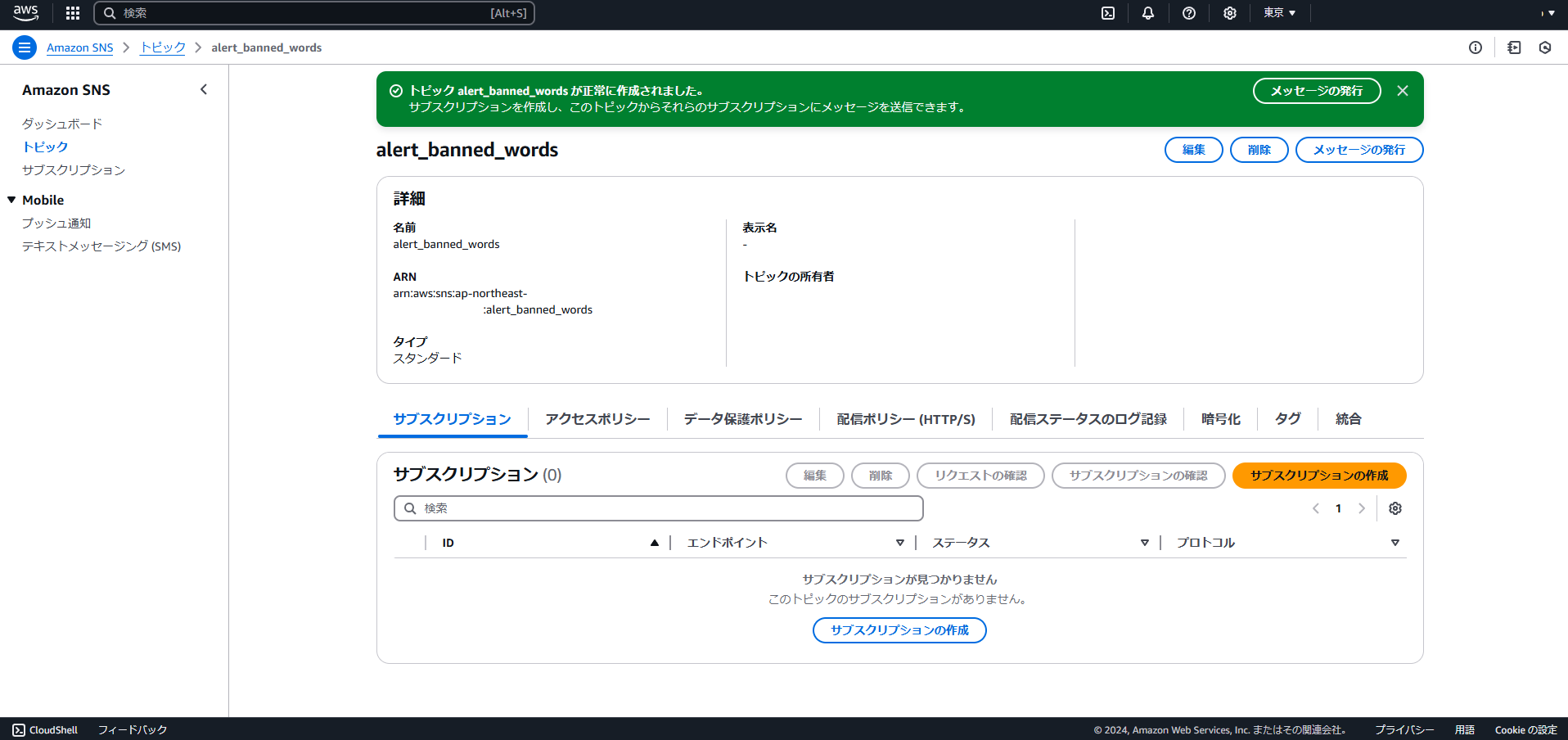Sort by ステータス column arrow
Image resolution: width=1568 pixels, height=740 pixels.
[x=1145, y=543]
